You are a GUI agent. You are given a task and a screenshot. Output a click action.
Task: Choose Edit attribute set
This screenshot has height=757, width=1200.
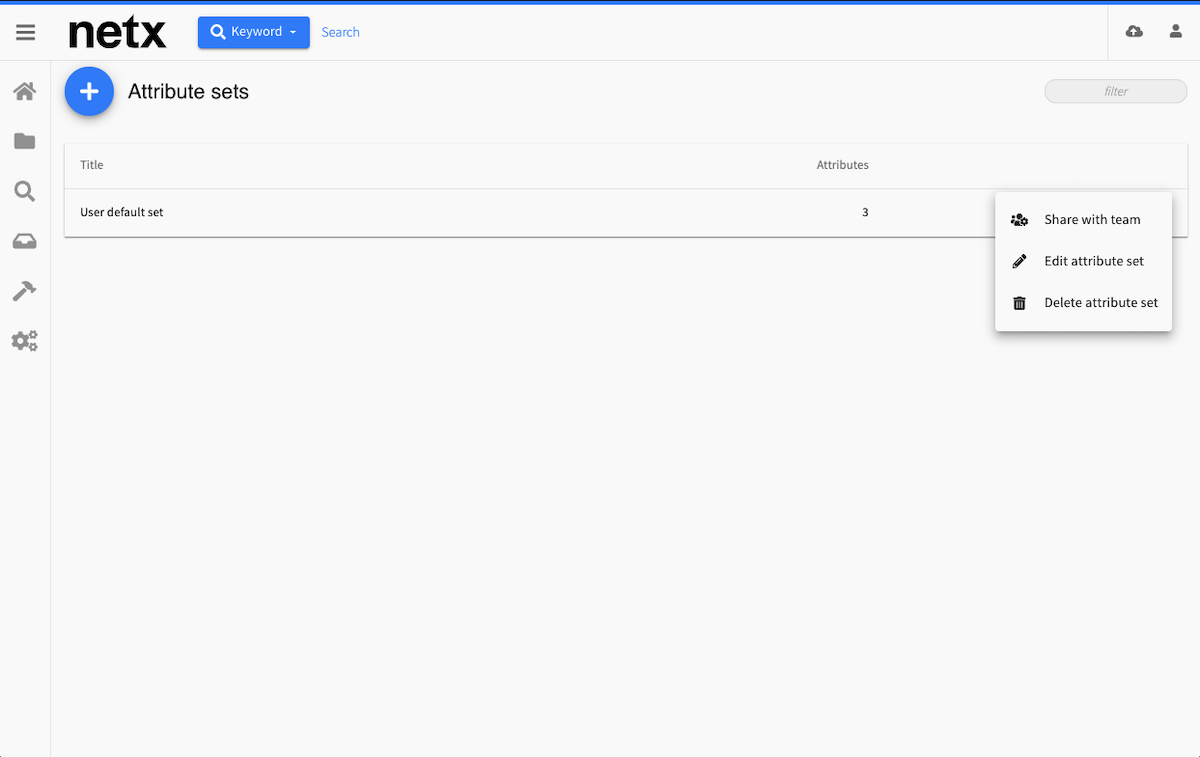[x=1084, y=261]
